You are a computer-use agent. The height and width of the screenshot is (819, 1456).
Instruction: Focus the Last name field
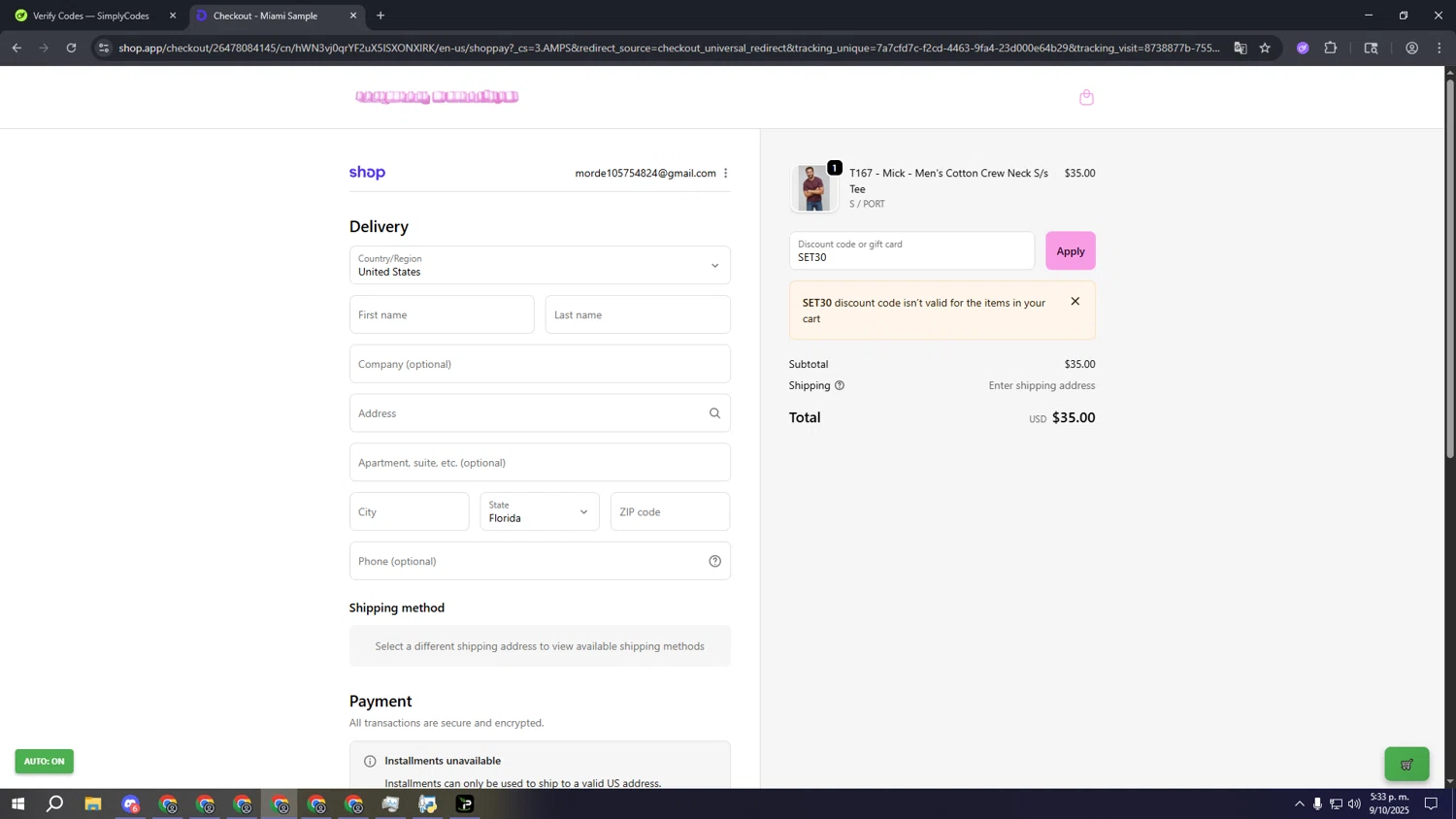(638, 314)
